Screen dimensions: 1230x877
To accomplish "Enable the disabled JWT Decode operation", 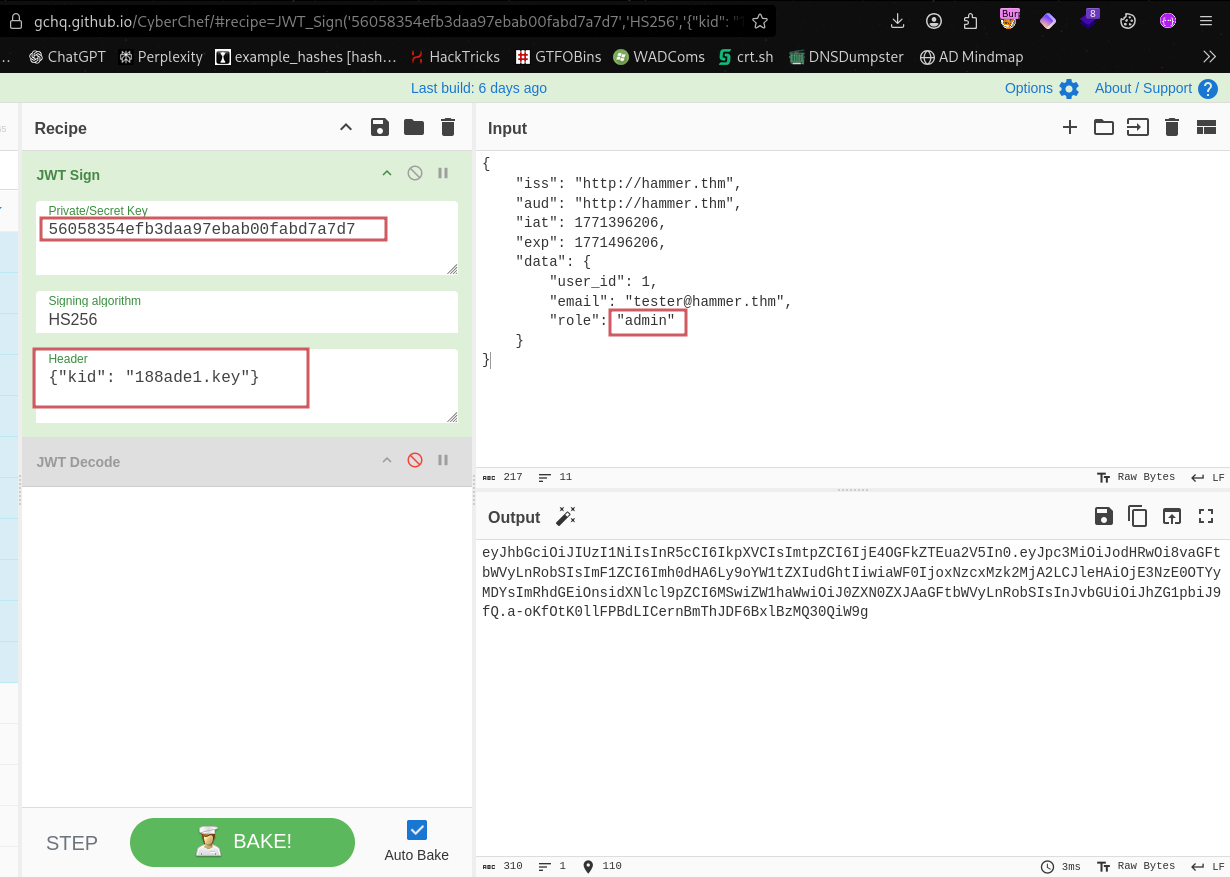I will tap(415, 460).
